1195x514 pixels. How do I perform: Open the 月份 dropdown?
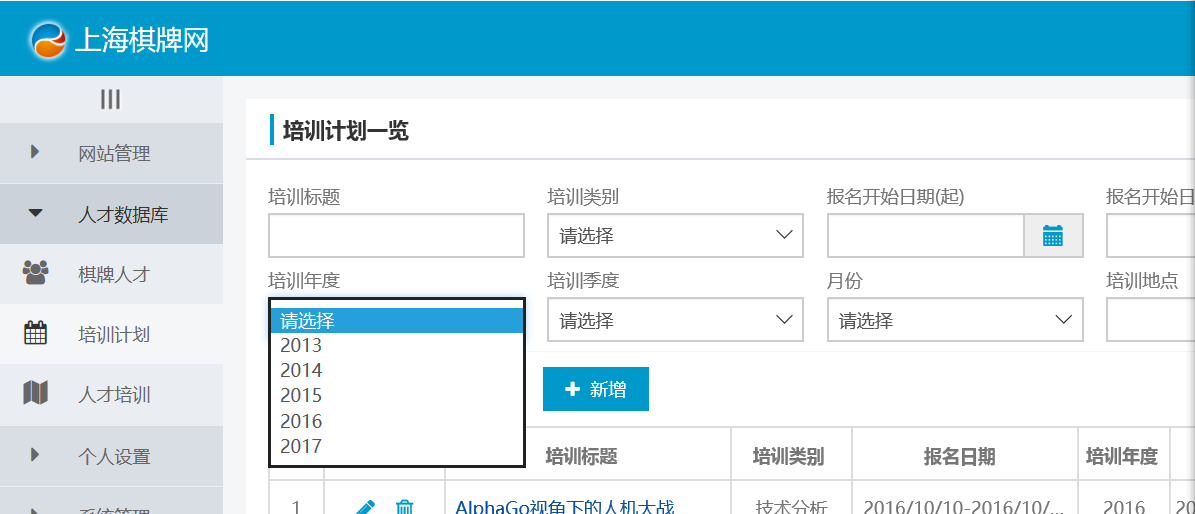(x=954, y=320)
